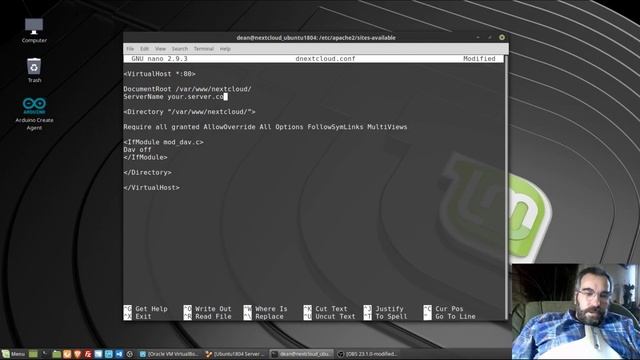The width and height of the screenshot is (640, 360).
Task: Open the file manager folder icon in panel
Action: click(x=56, y=354)
